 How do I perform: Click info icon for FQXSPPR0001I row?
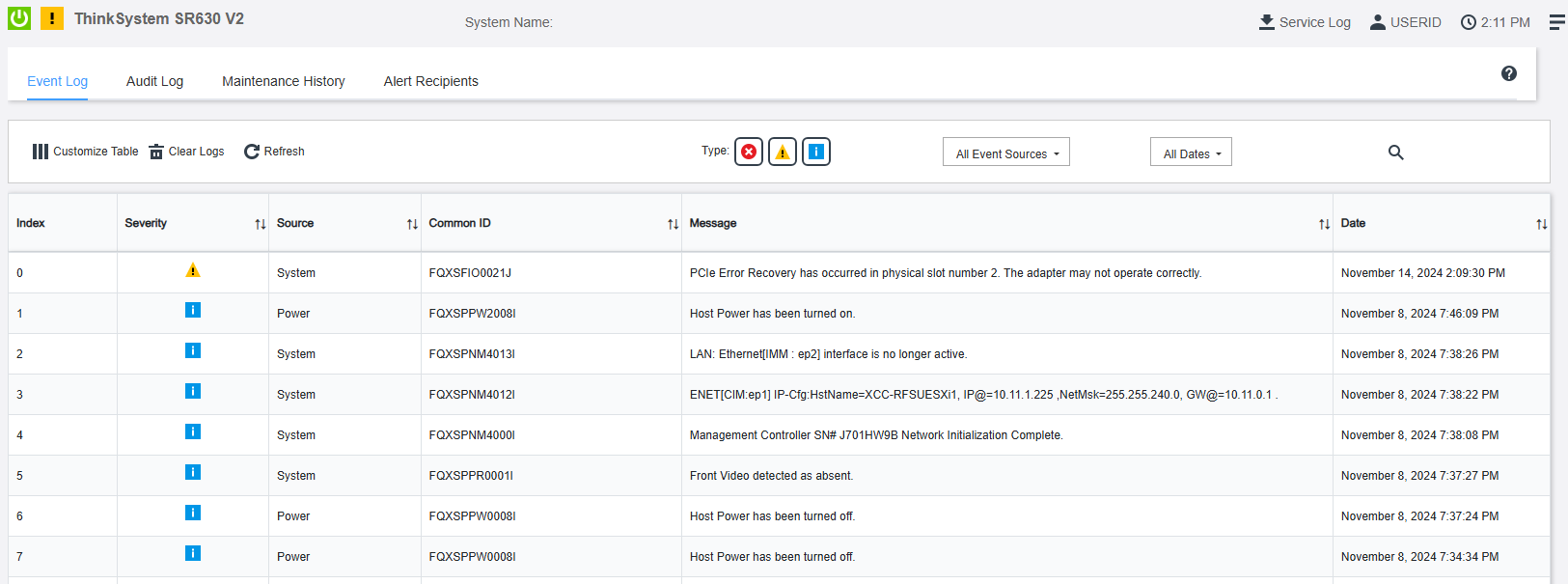(x=193, y=472)
